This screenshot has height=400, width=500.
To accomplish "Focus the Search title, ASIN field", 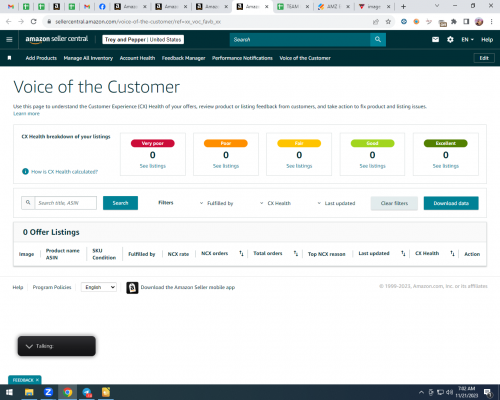I will 66,203.
